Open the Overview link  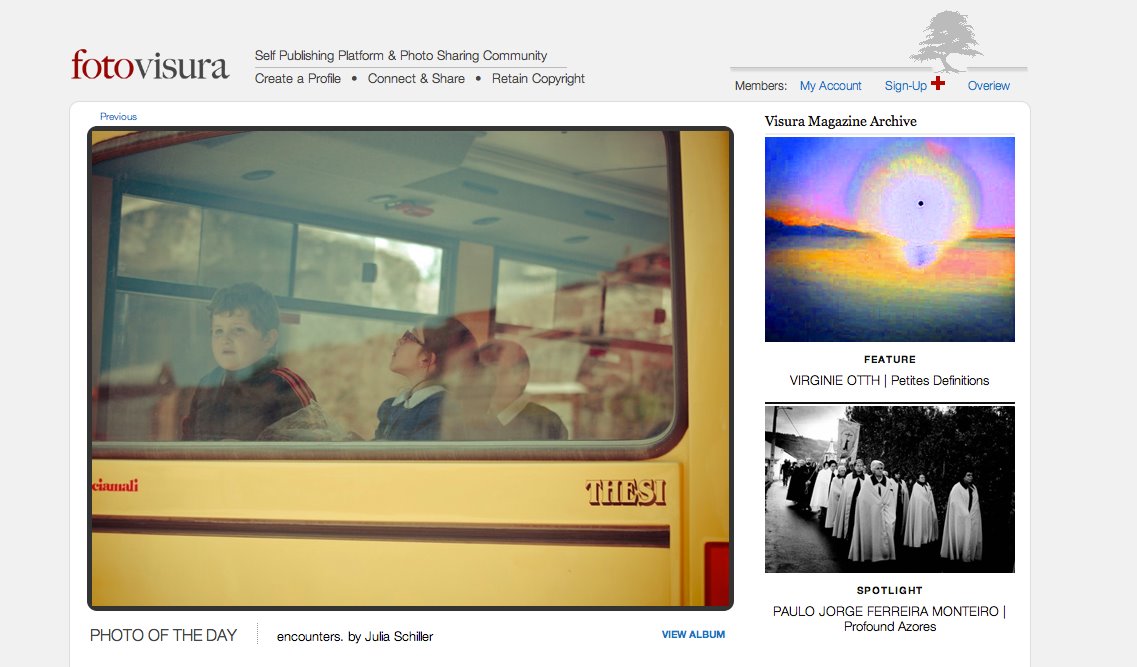(x=988, y=86)
